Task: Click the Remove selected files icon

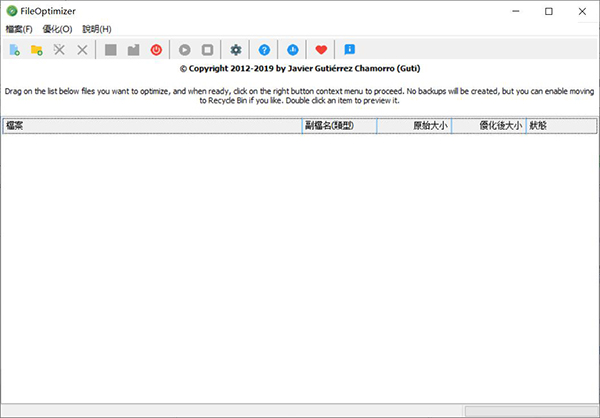Action: [x=59, y=50]
